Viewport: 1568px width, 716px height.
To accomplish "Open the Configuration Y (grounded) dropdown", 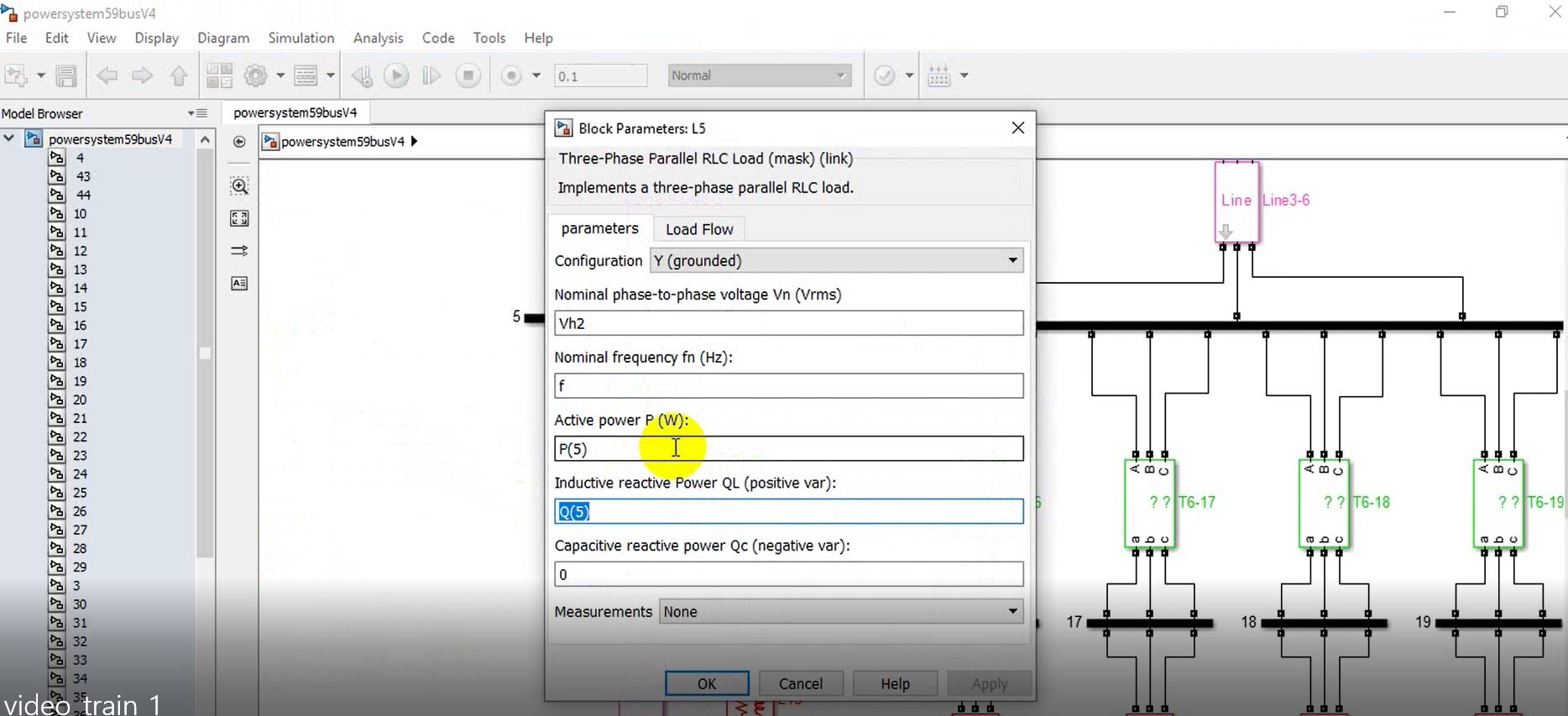I will pos(836,261).
